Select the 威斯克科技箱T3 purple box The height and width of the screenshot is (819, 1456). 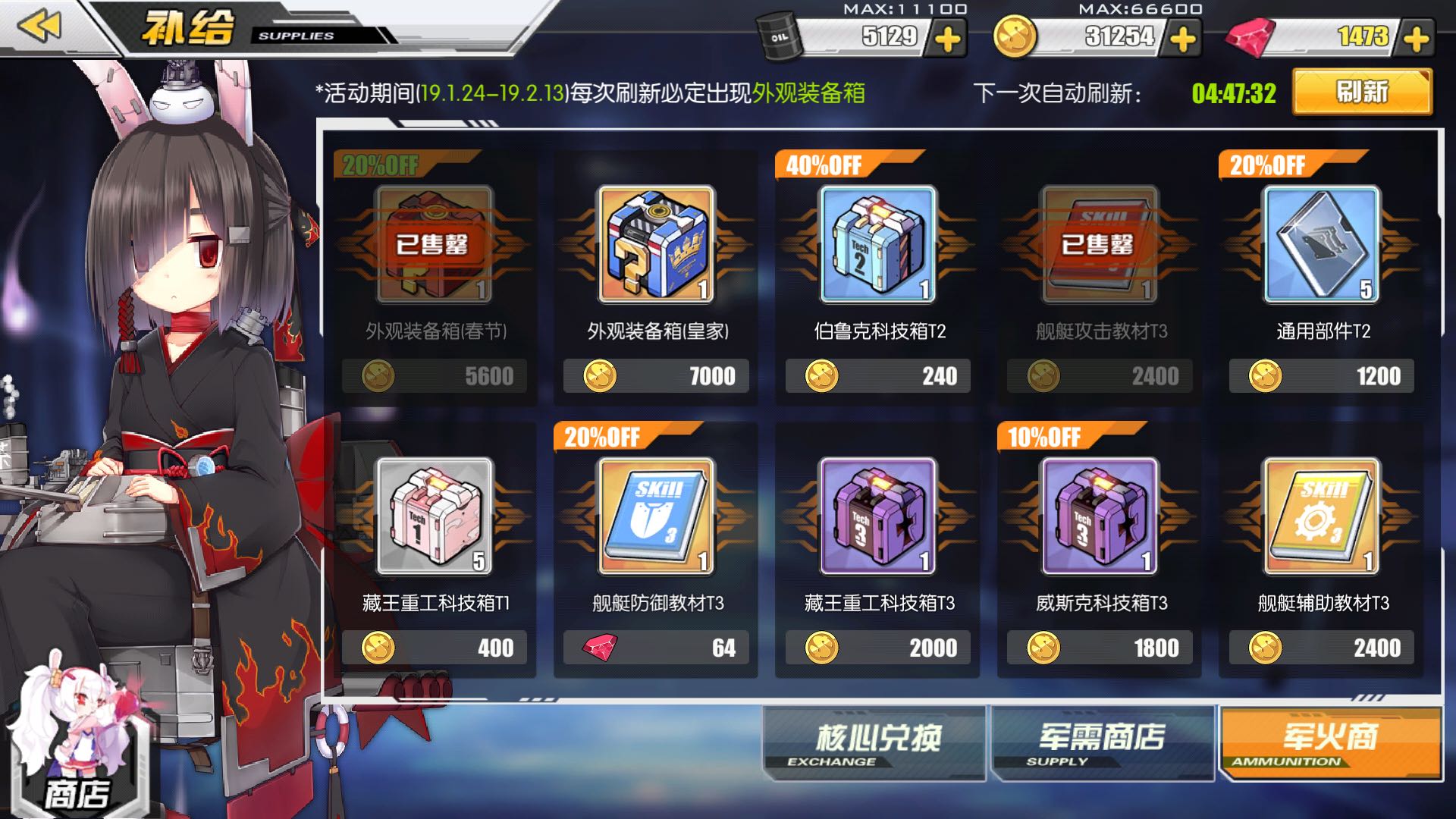[1100, 516]
